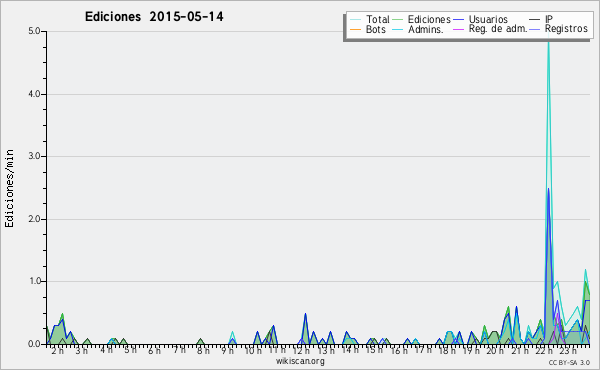Click the IP legend dark line

pos(535,20)
